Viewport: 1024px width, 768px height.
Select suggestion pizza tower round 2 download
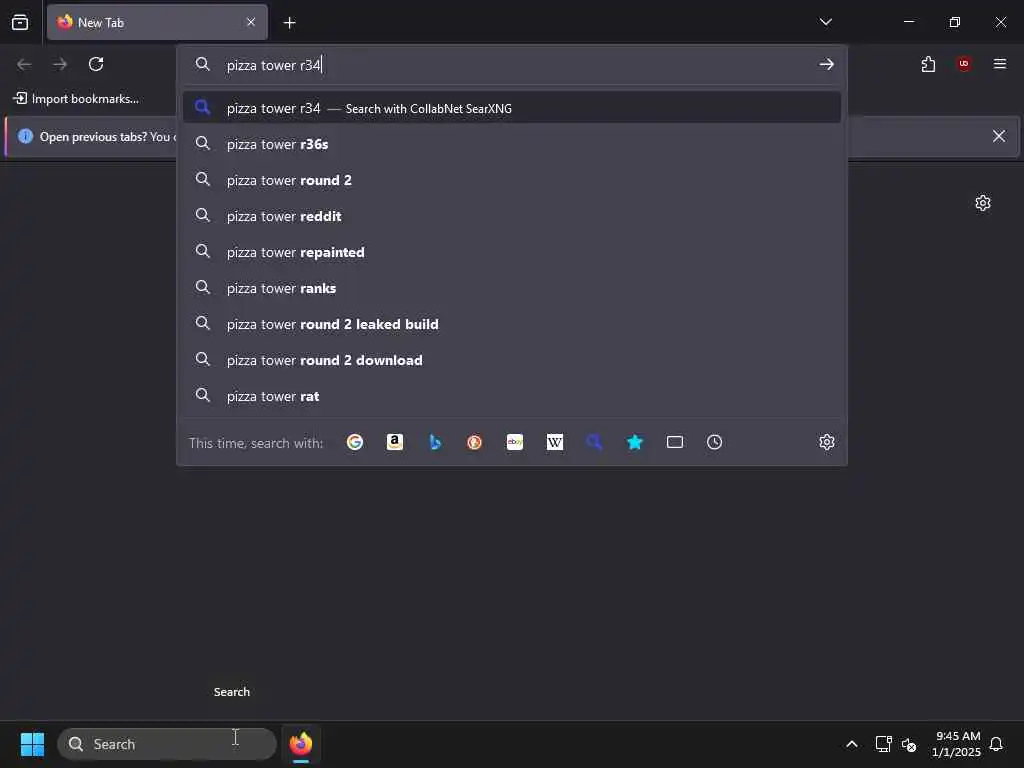(512, 360)
